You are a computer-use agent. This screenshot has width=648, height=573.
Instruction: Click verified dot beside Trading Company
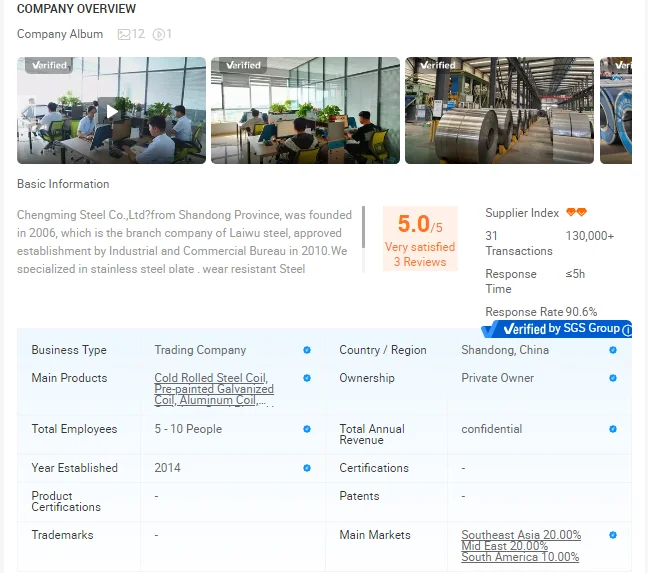pos(307,350)
